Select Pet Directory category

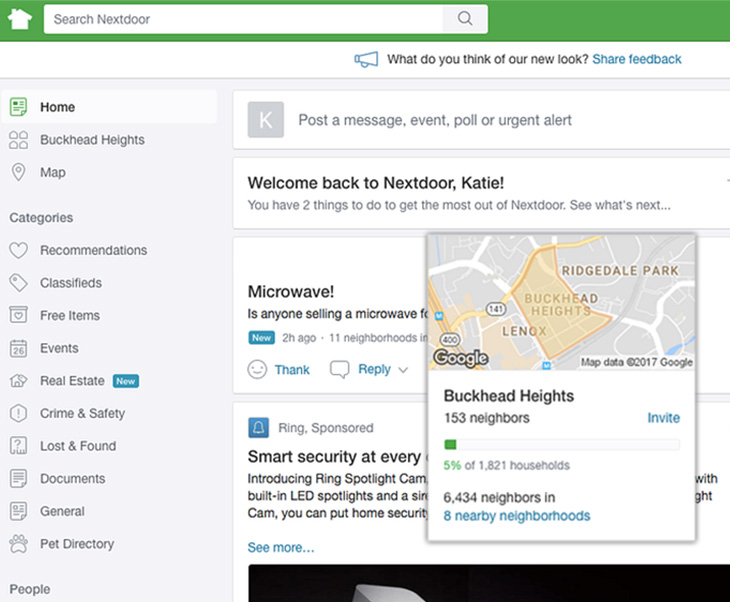pos(77,544)
